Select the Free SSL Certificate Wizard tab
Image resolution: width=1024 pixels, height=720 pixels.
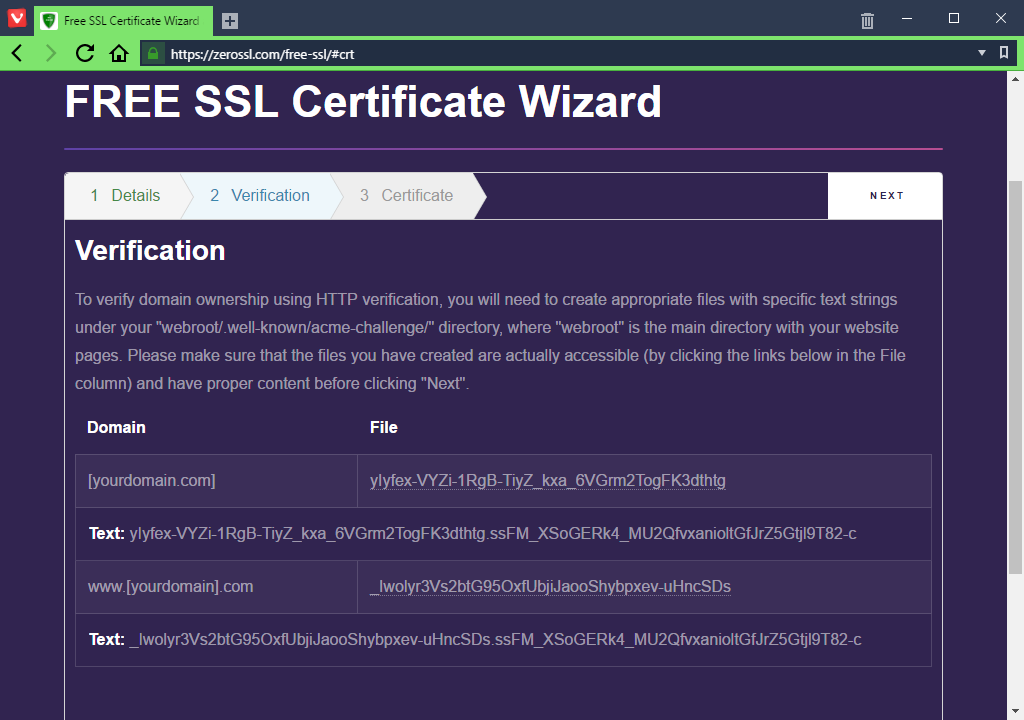123,21
